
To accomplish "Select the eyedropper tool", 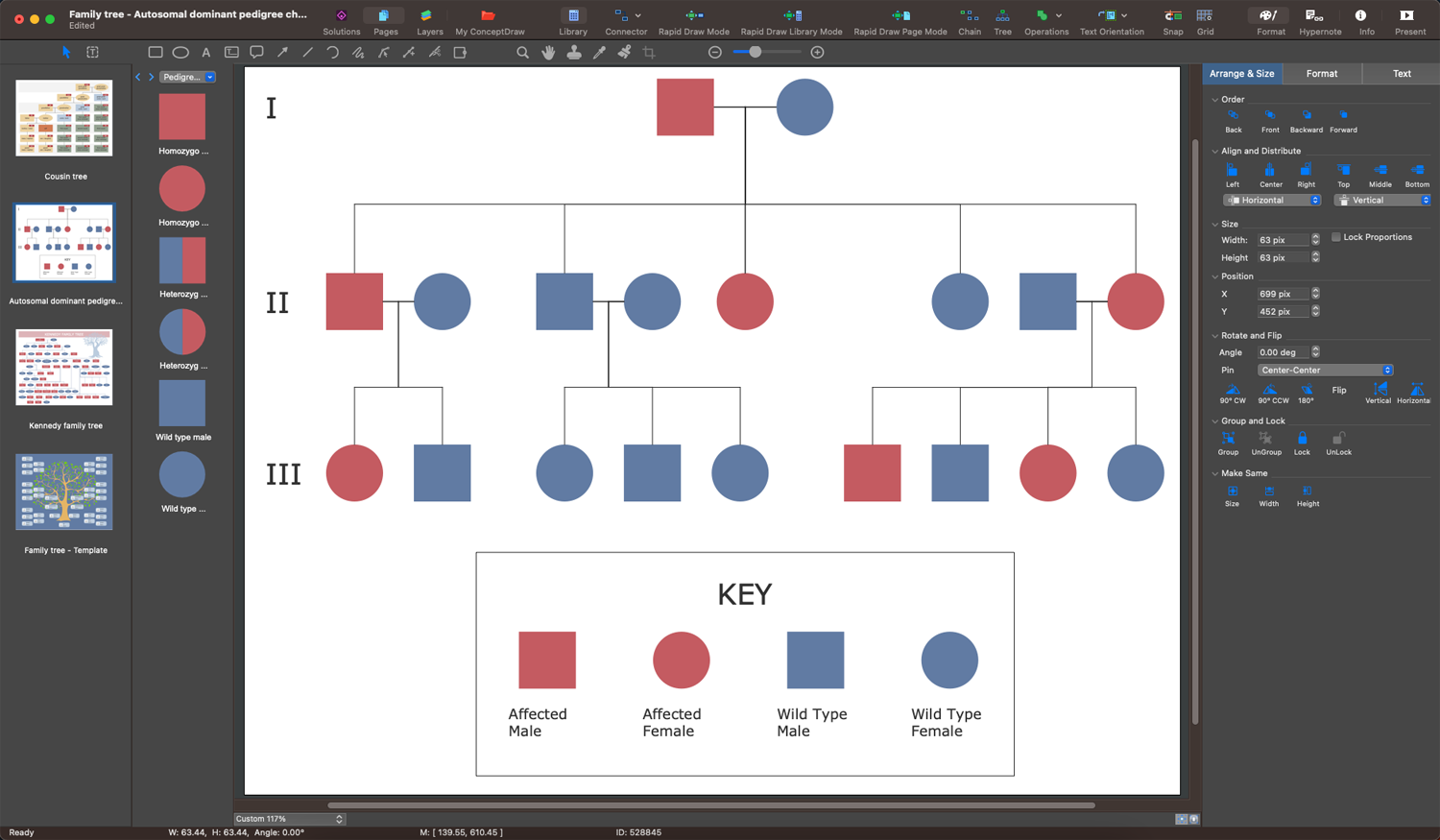I will tap(599, 53).
